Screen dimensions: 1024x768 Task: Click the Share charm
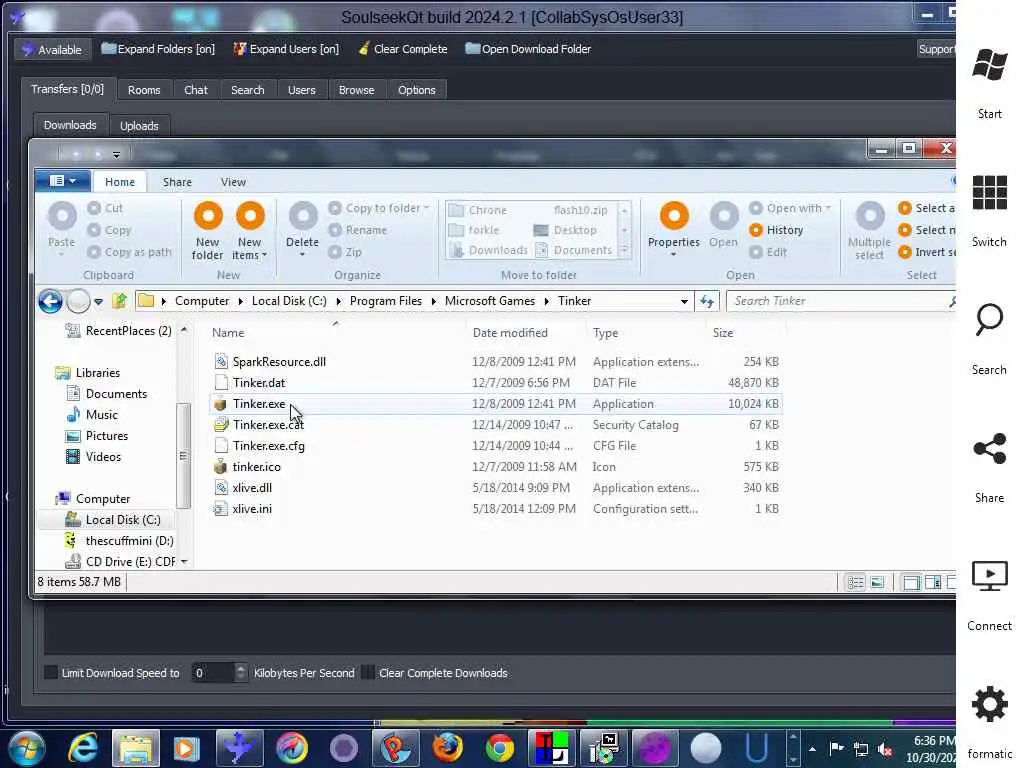[x=989, y=467]
